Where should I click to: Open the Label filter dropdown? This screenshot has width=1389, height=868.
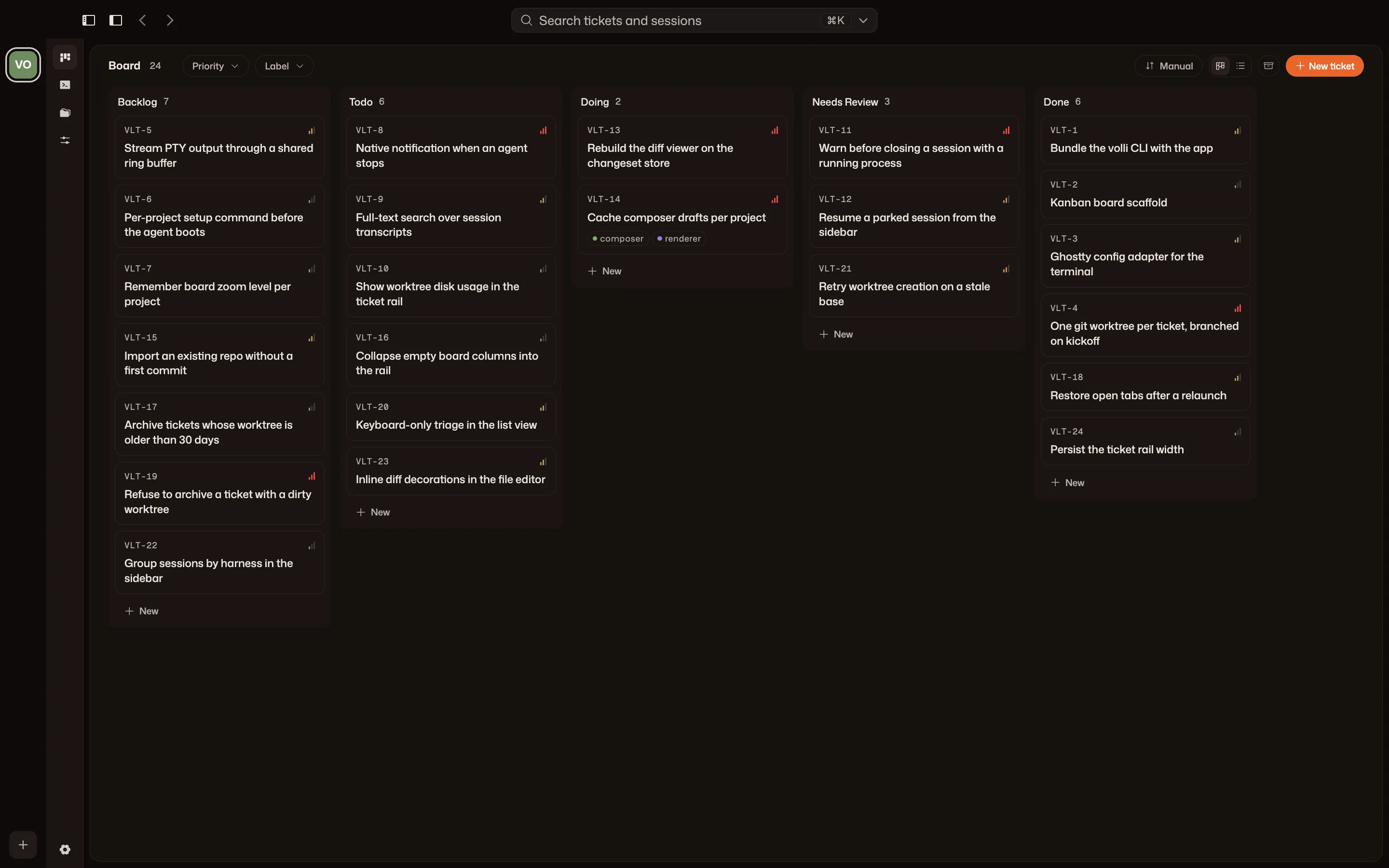coord(284,66)
